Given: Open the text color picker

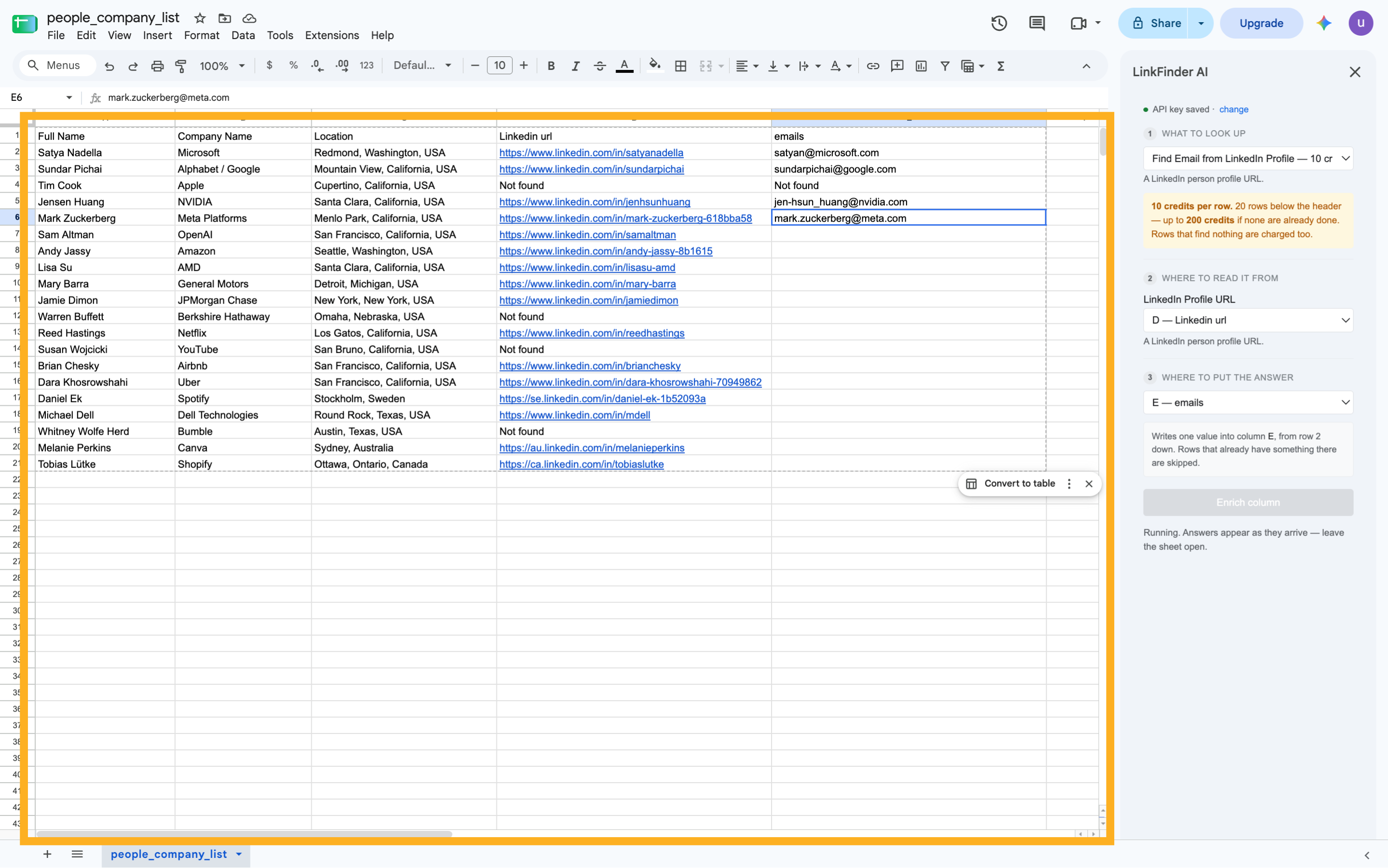Looking at the screenshot, I should click(x=625, y=66).
